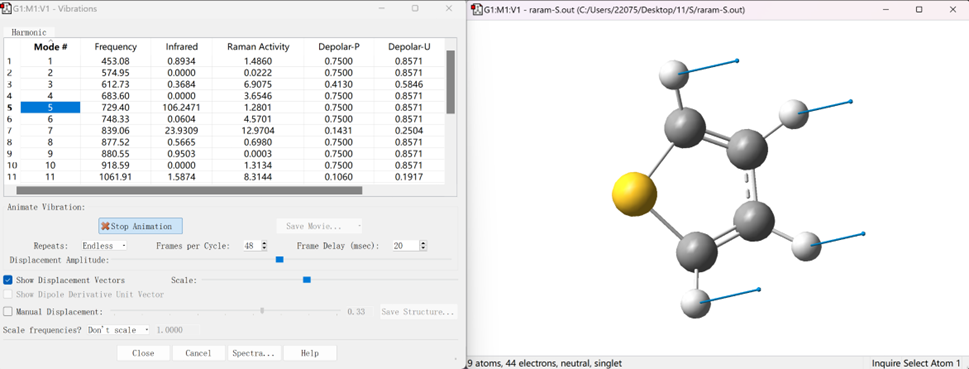
Task: Click the Raman Activity value 6.9075
Action: 258,84
